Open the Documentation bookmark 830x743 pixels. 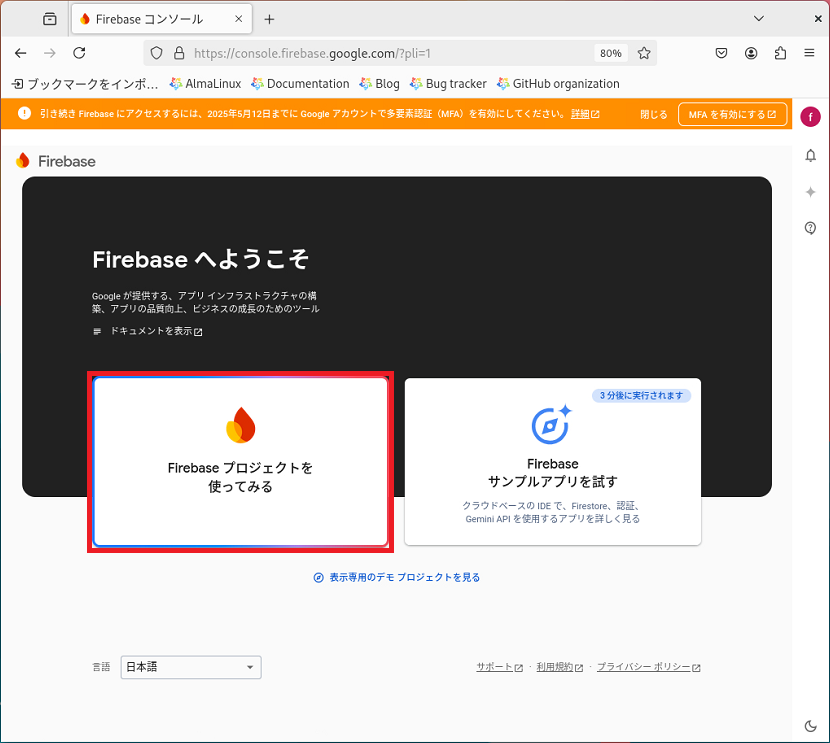(300, 84)
